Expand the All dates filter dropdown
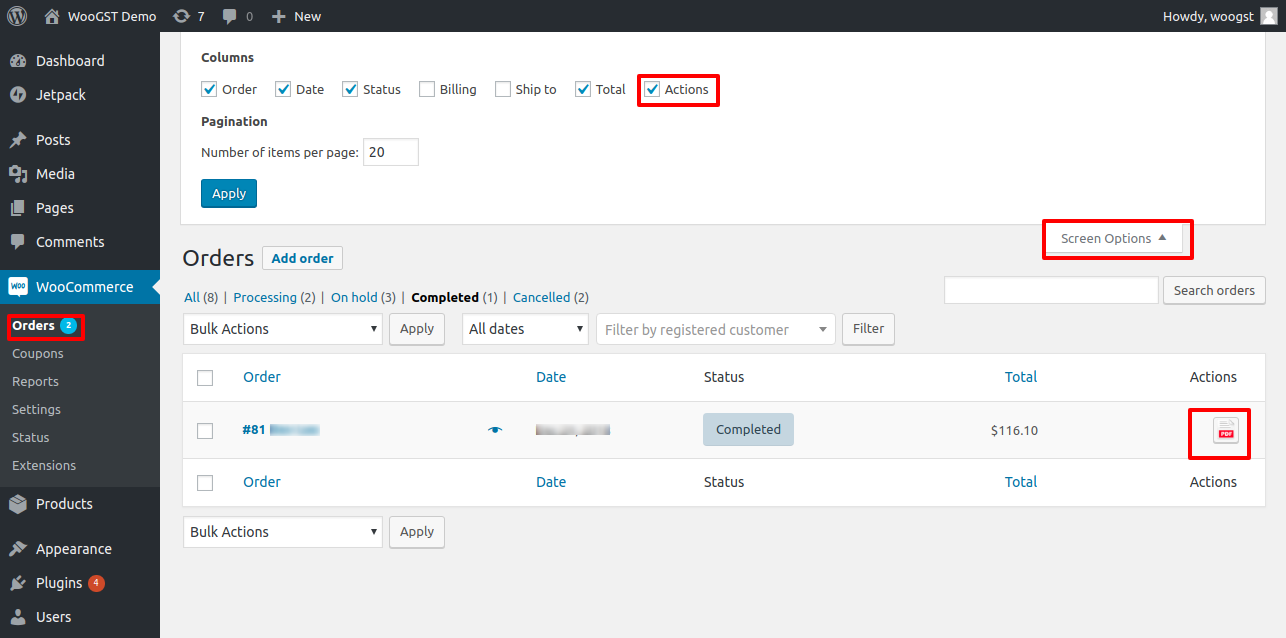The height and width of the screenshot is (638, 1286). click(x=525, y=329)
